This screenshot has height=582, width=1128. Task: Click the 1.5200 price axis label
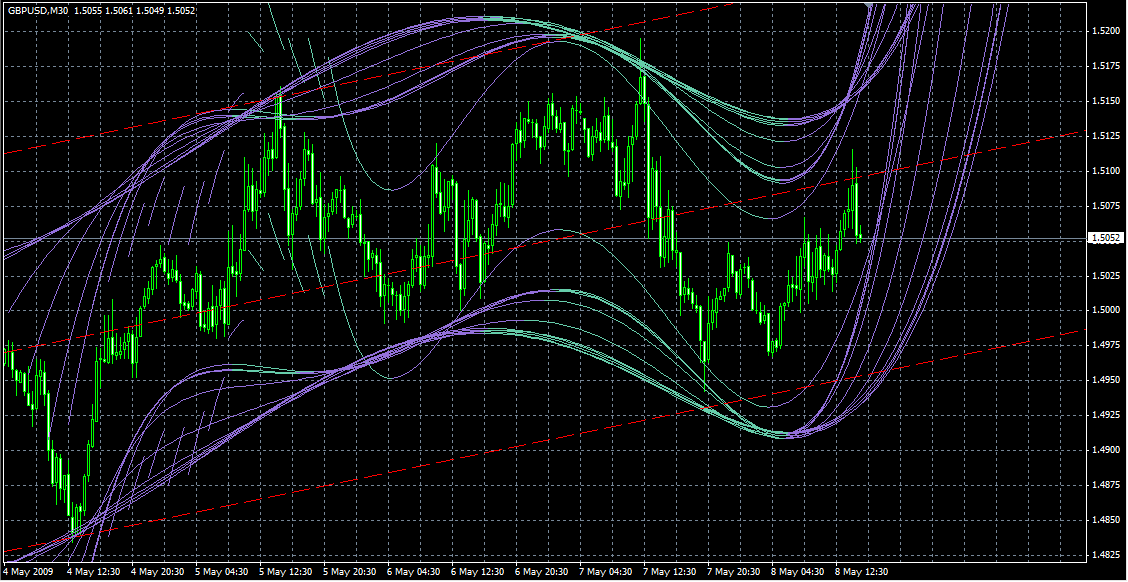(1106, 31)
